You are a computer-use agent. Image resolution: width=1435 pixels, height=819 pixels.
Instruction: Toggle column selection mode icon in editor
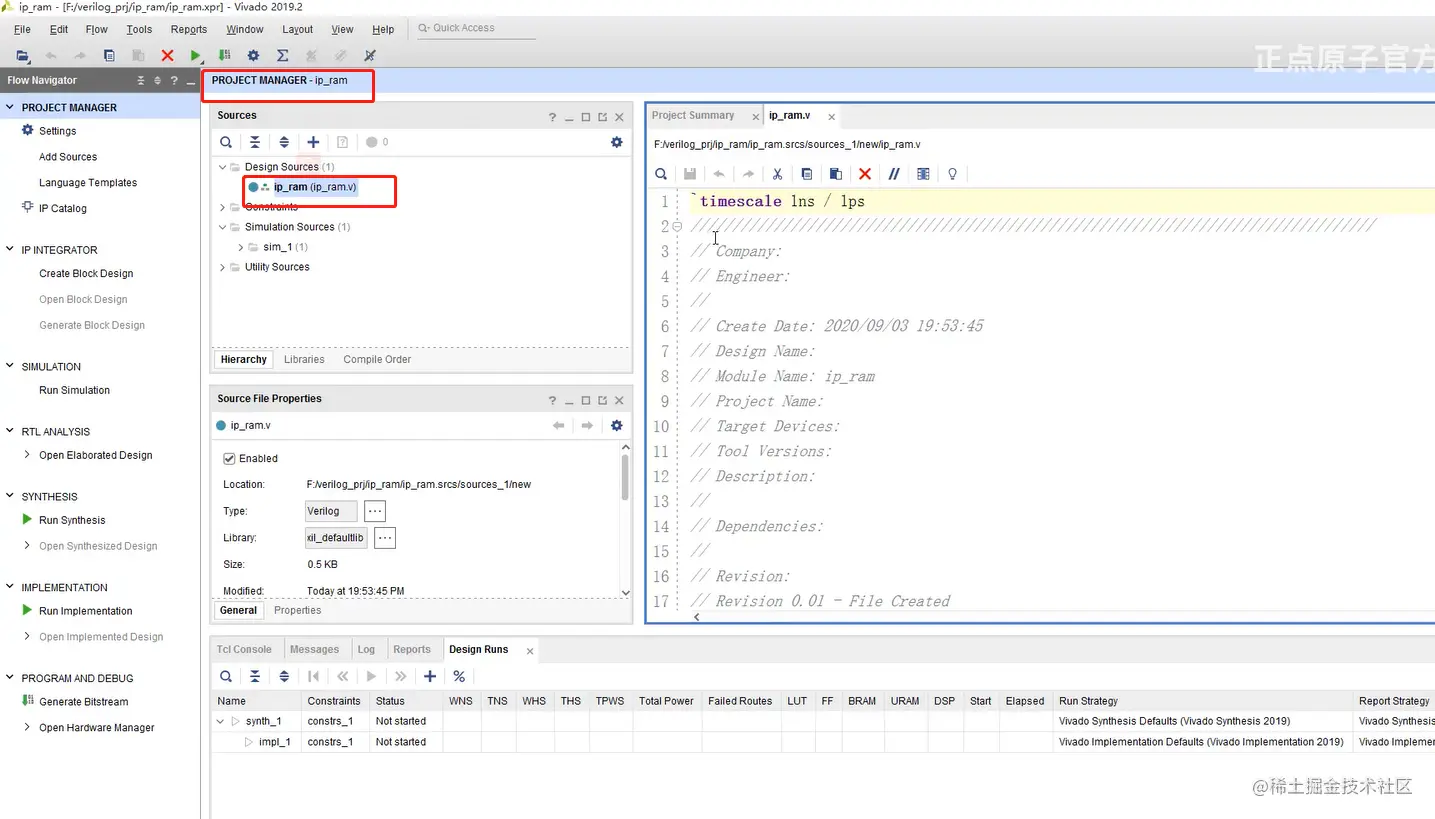[x=923, y=174]
